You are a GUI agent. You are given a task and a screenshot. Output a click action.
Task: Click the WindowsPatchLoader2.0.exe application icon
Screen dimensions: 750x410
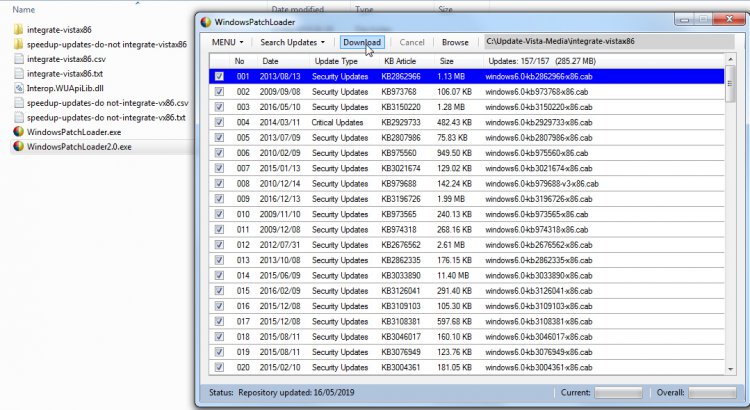(x=19, y=146)
